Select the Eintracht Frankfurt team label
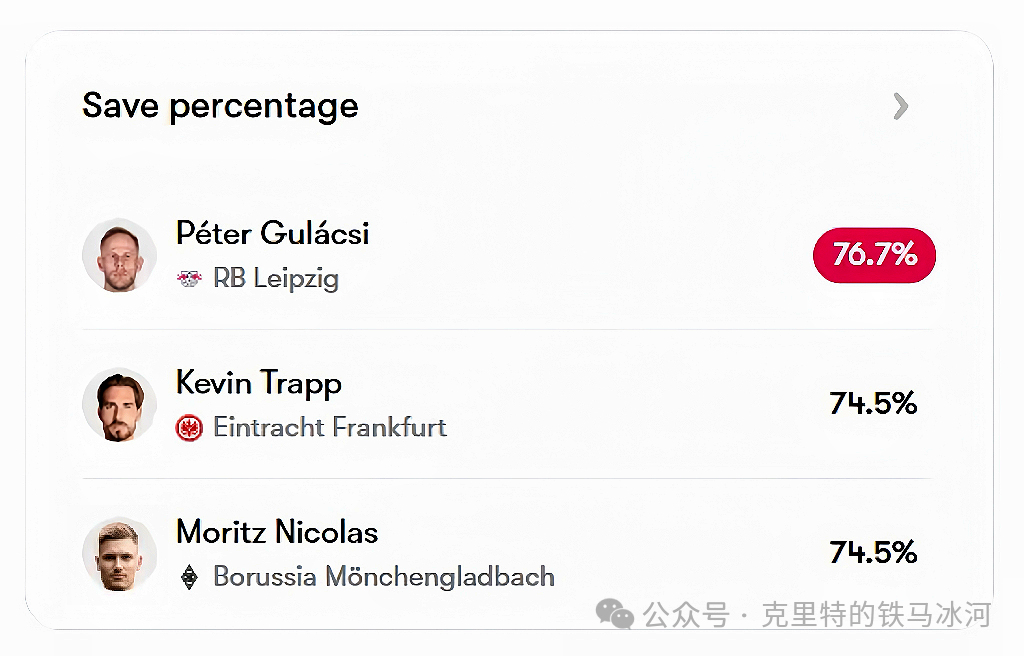The width and height of the screenshot is (1024, 656). [x=330, y=427]
